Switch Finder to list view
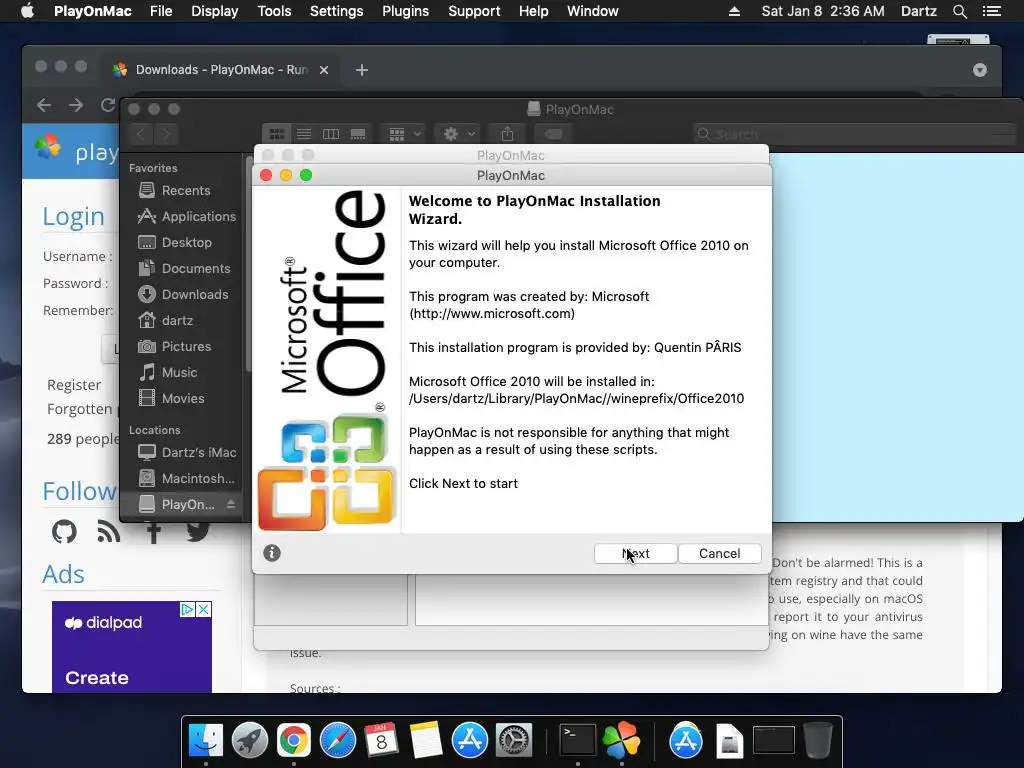Screen dimensions: 1024x768 (x=304, y=134)
